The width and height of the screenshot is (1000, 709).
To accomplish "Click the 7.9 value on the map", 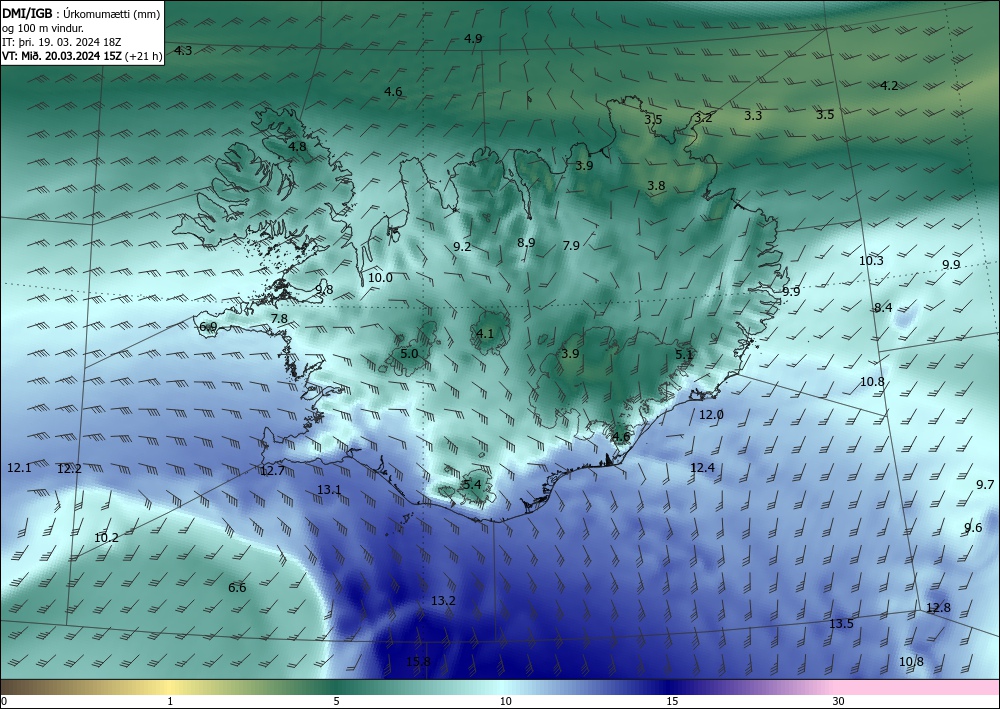I will (x=571, y=245).
